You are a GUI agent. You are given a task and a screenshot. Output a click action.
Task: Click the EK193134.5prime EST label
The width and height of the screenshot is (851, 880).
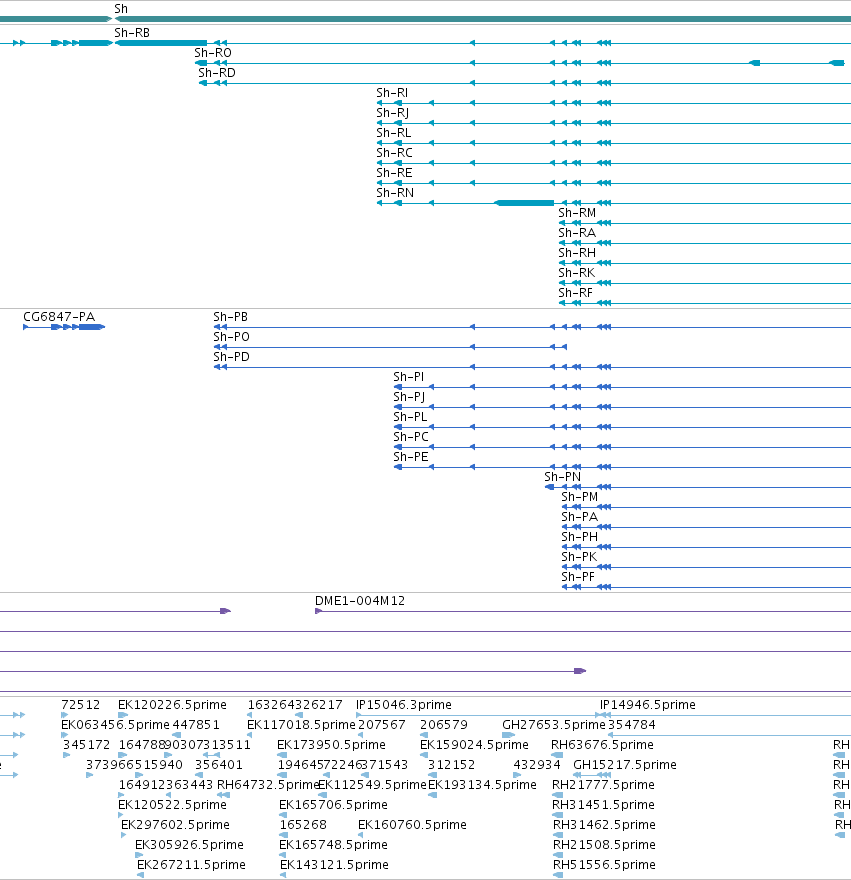(x=482, y=785)
